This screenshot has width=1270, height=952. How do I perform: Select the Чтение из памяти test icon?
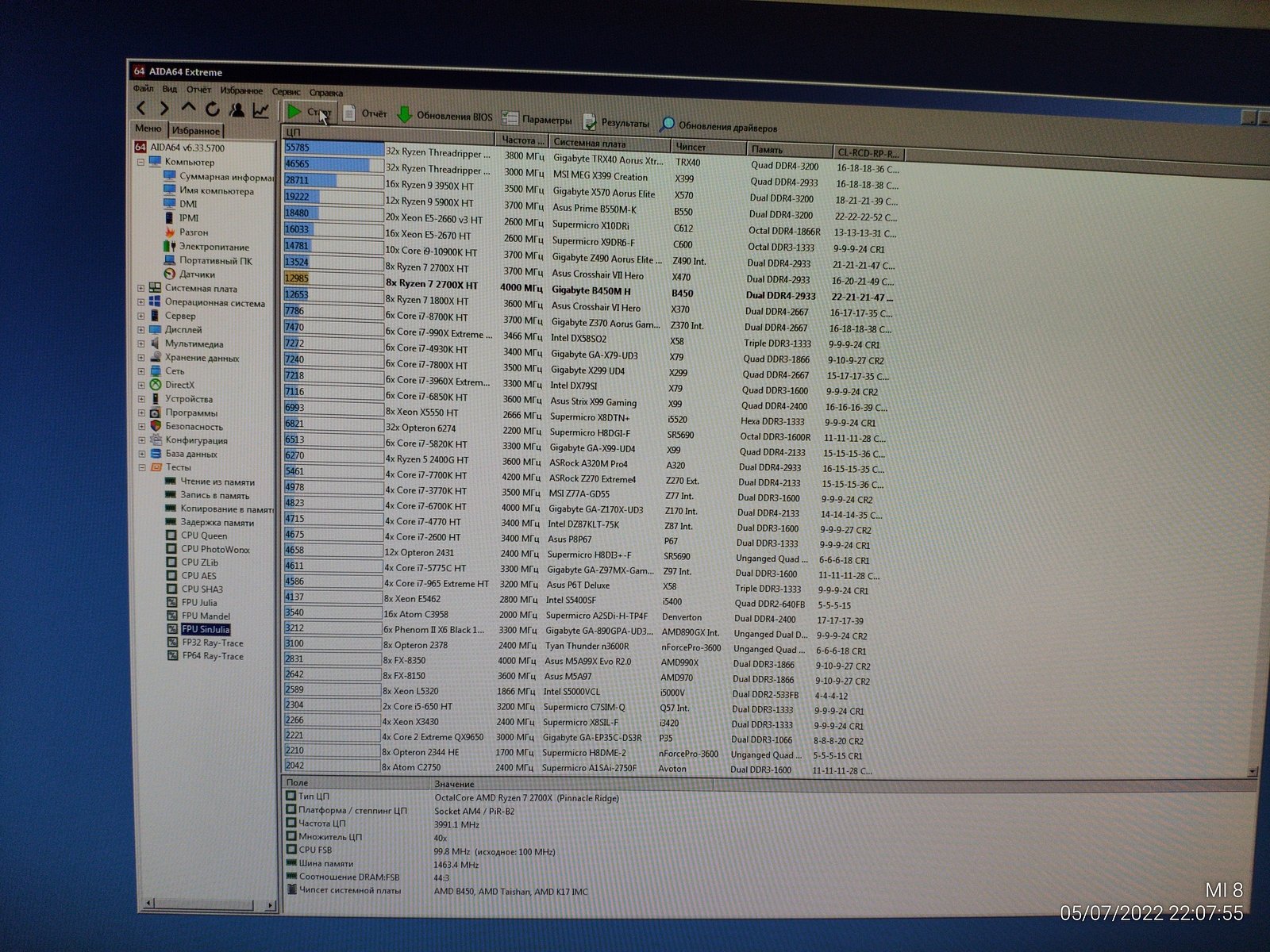pyautogui.click(x=170, y=482)
